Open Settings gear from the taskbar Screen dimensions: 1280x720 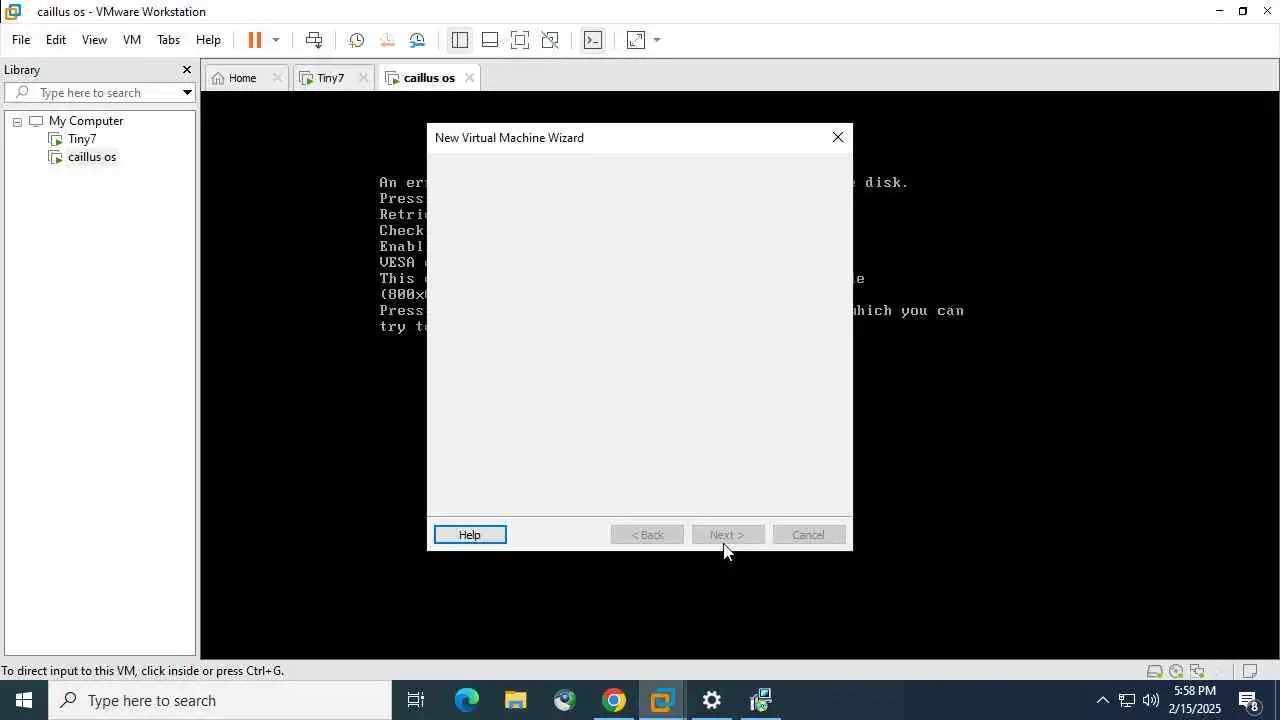tap(711, 700)
